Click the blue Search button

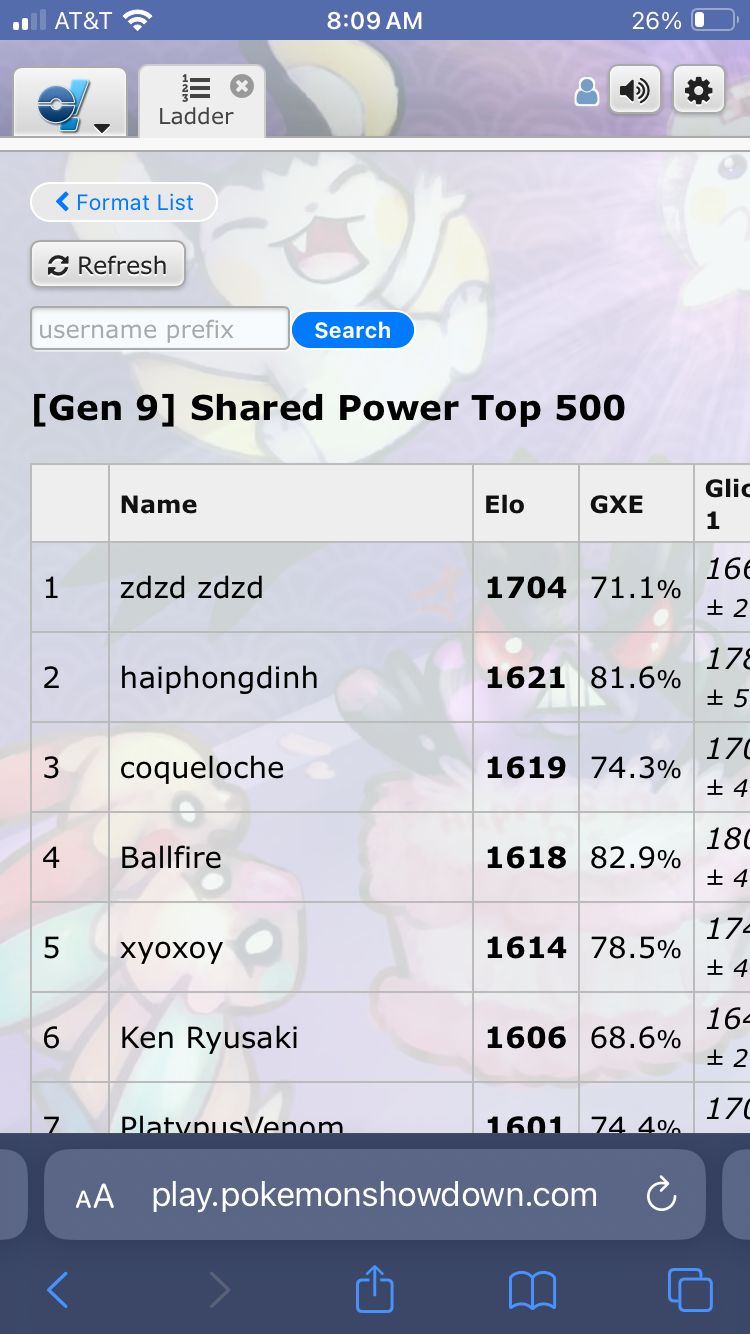coord(352,330)
